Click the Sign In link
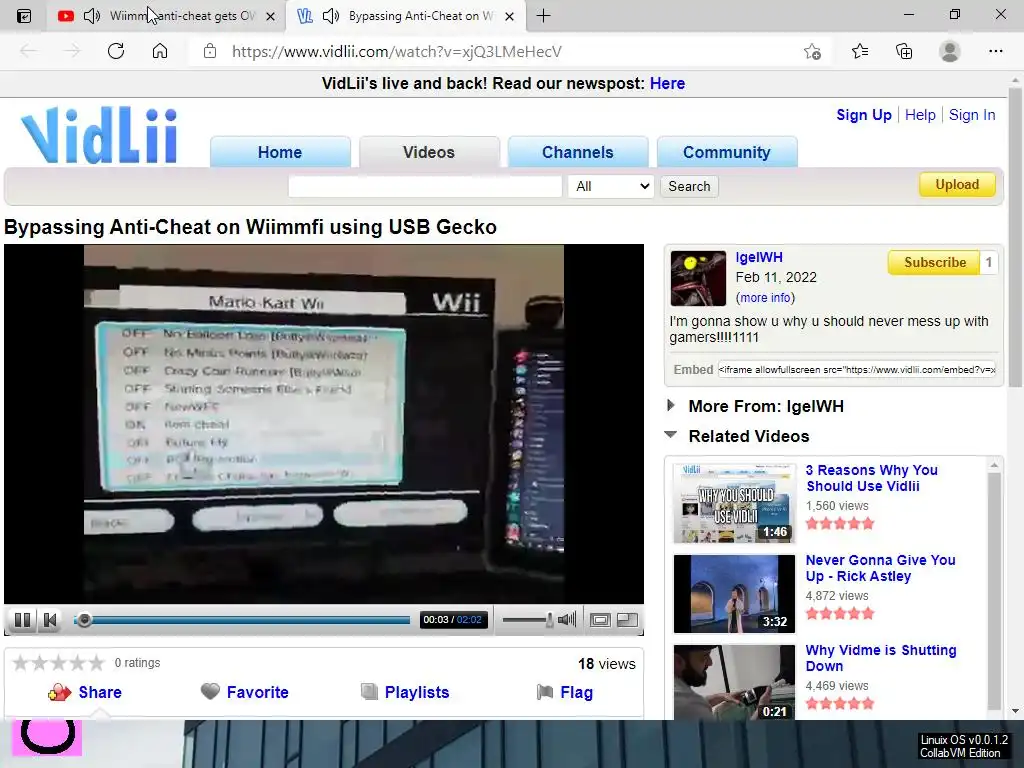This screenshot has width=1024, height=768. (972, 115)
